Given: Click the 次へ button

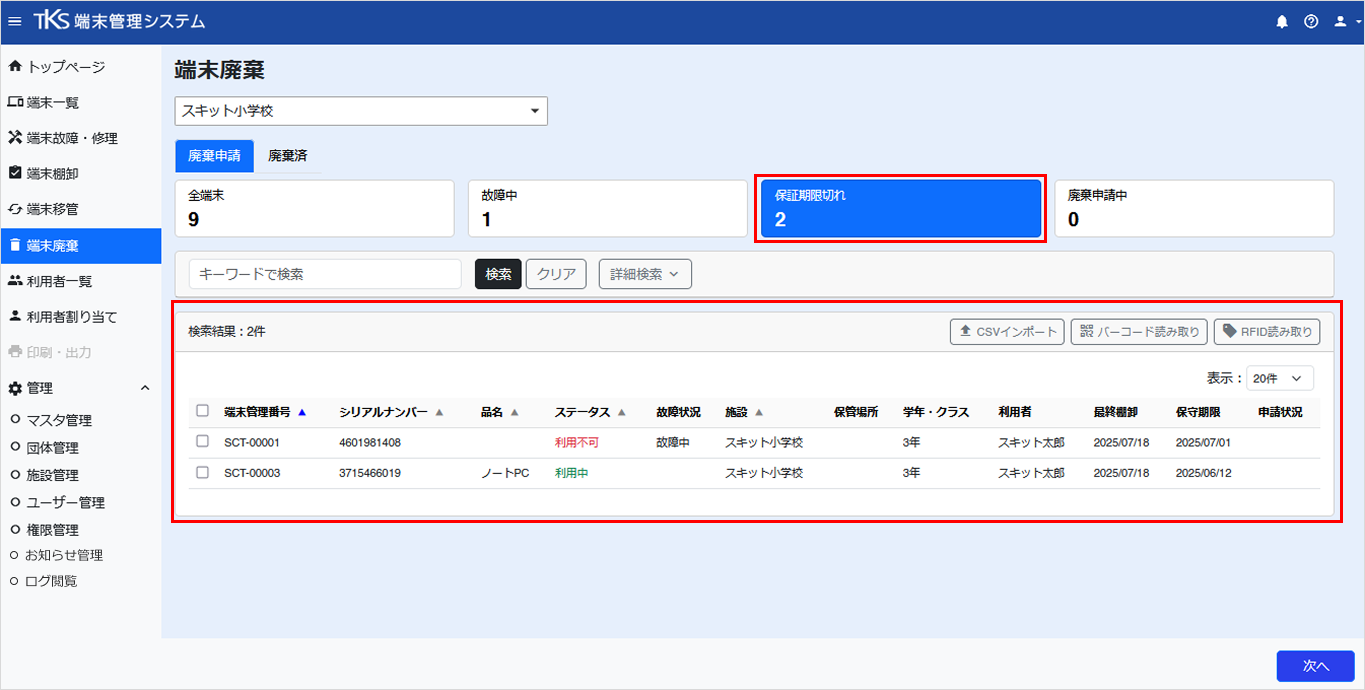Looking at the screenshot, I should (x=1315, y=666).
